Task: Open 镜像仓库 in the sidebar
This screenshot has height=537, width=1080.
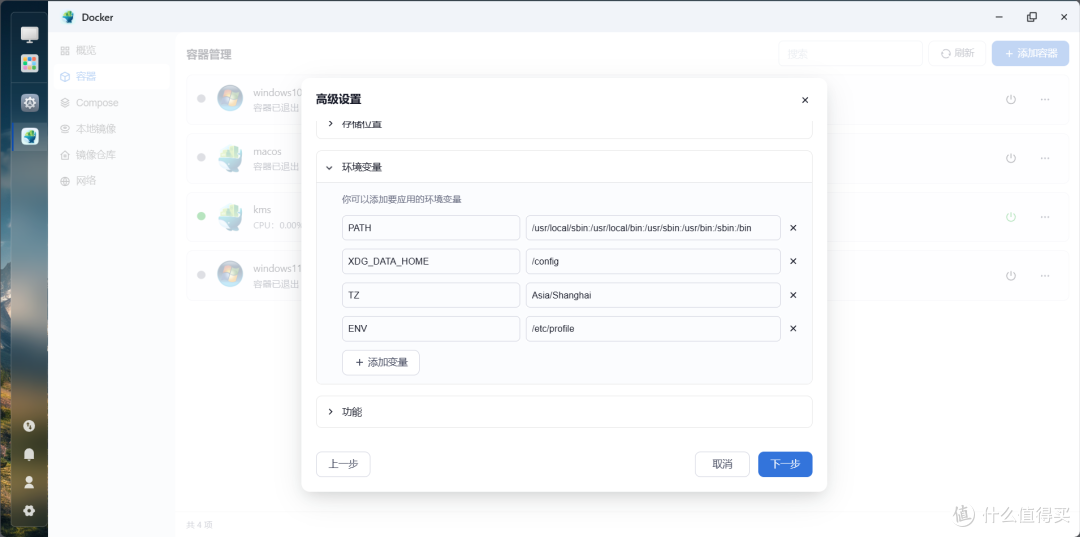Action: (111, 155)
